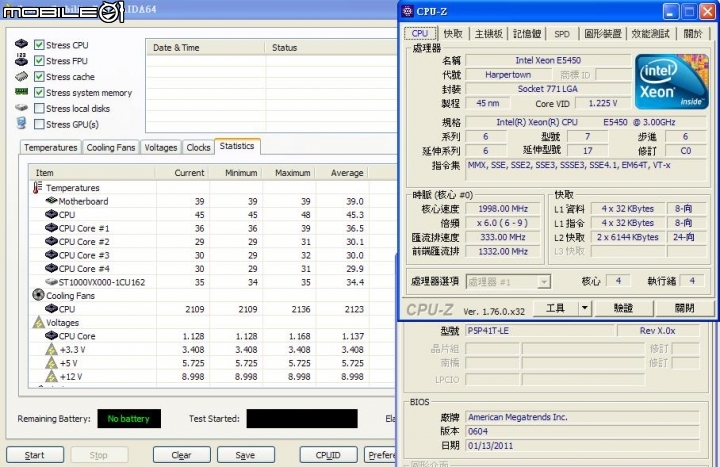Click the Clear button
The height and width of the screenshot is (467, 720).
click(181, 455)
